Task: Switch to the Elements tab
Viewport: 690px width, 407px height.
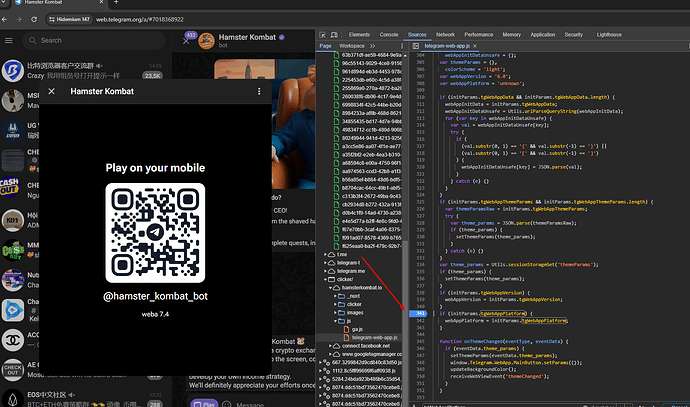Action: [359, 35]
